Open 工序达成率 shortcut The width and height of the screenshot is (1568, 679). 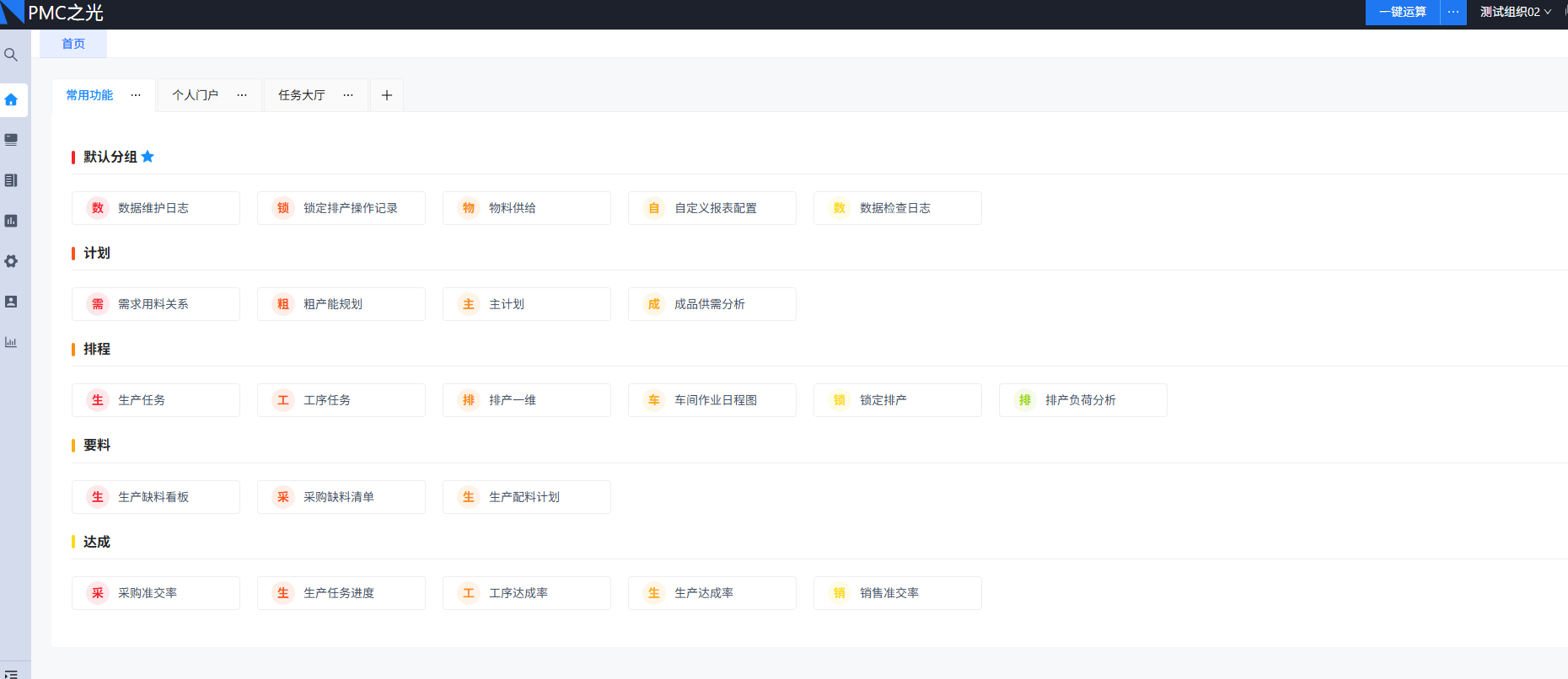pos(527,593)
